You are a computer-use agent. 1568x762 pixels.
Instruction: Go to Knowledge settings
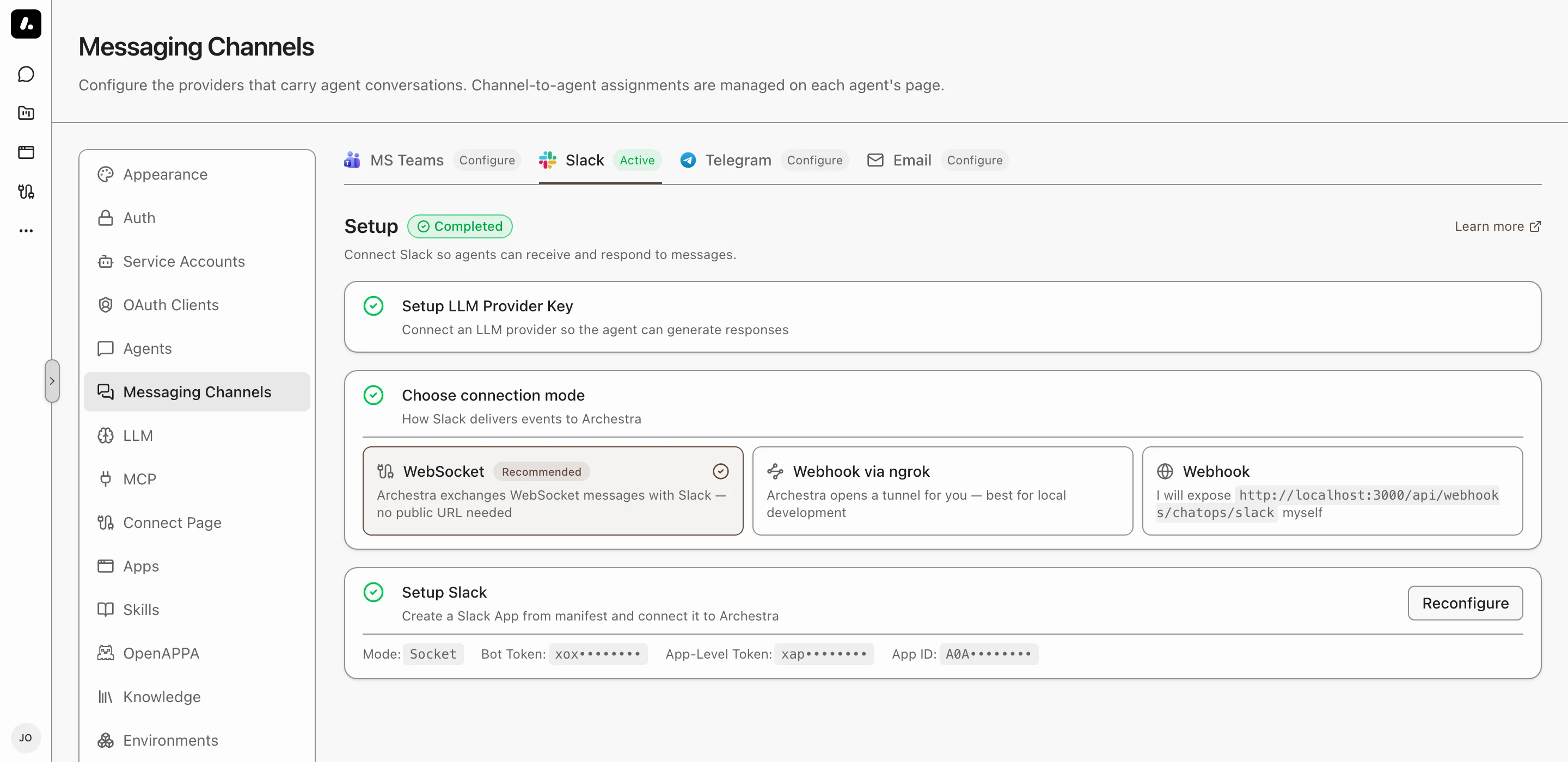[x=197, y=697]
